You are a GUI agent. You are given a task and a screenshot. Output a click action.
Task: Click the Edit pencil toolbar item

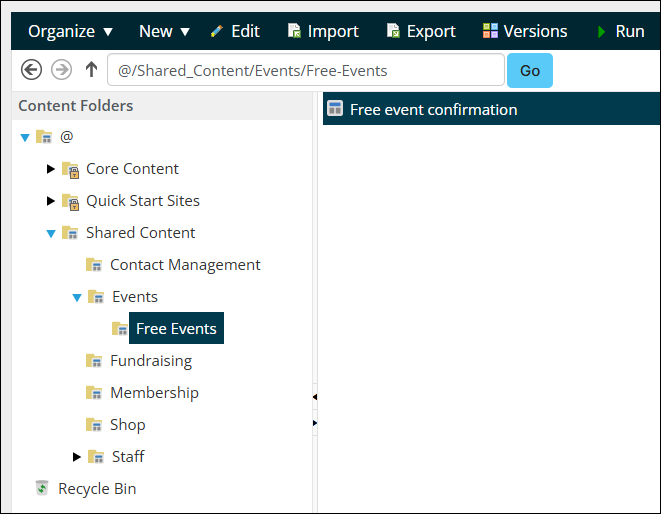235,31
